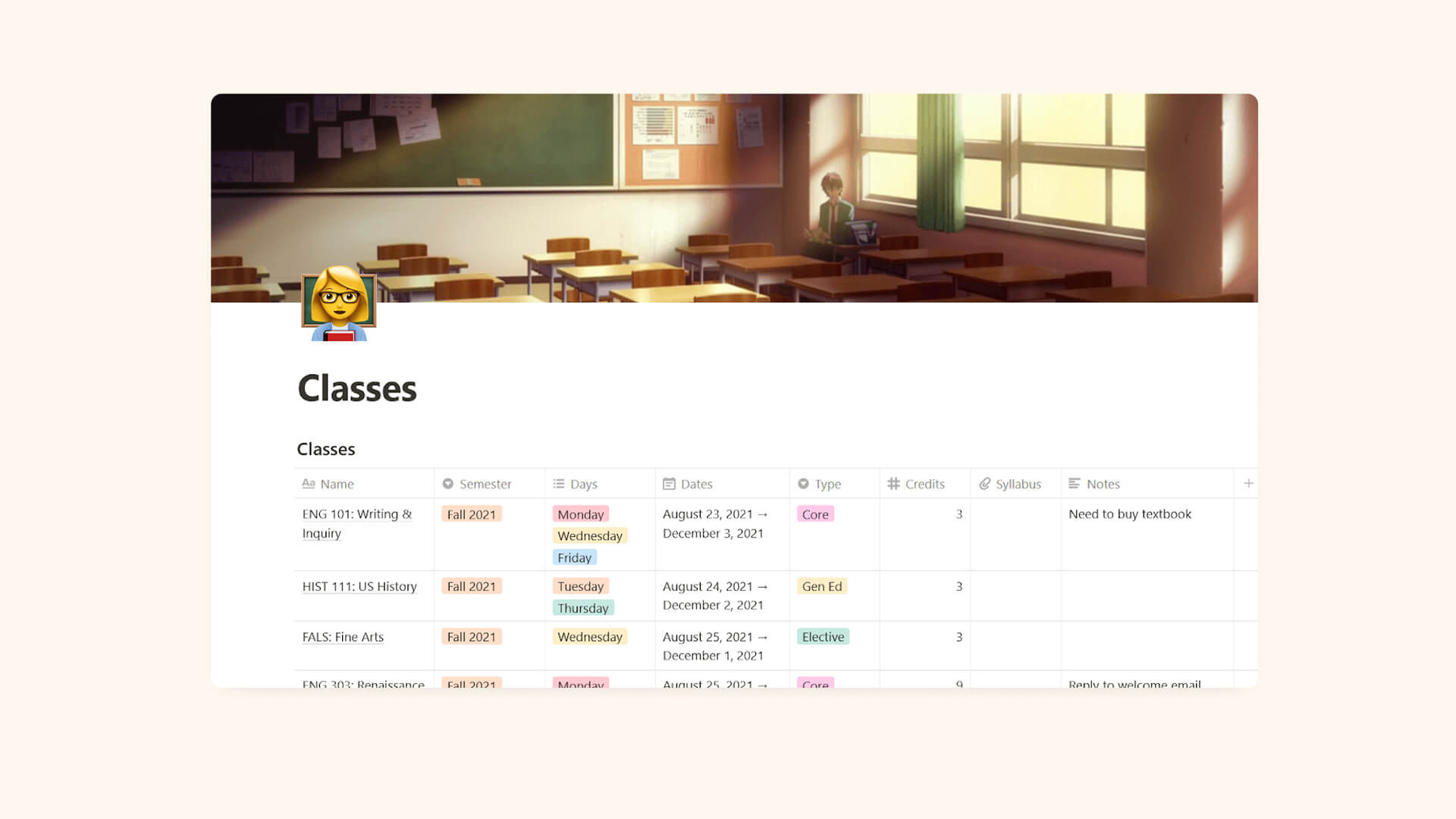Screen dimensions: 1456x819
Task: Click the Semester column header icon
Action: pos(448,484)
